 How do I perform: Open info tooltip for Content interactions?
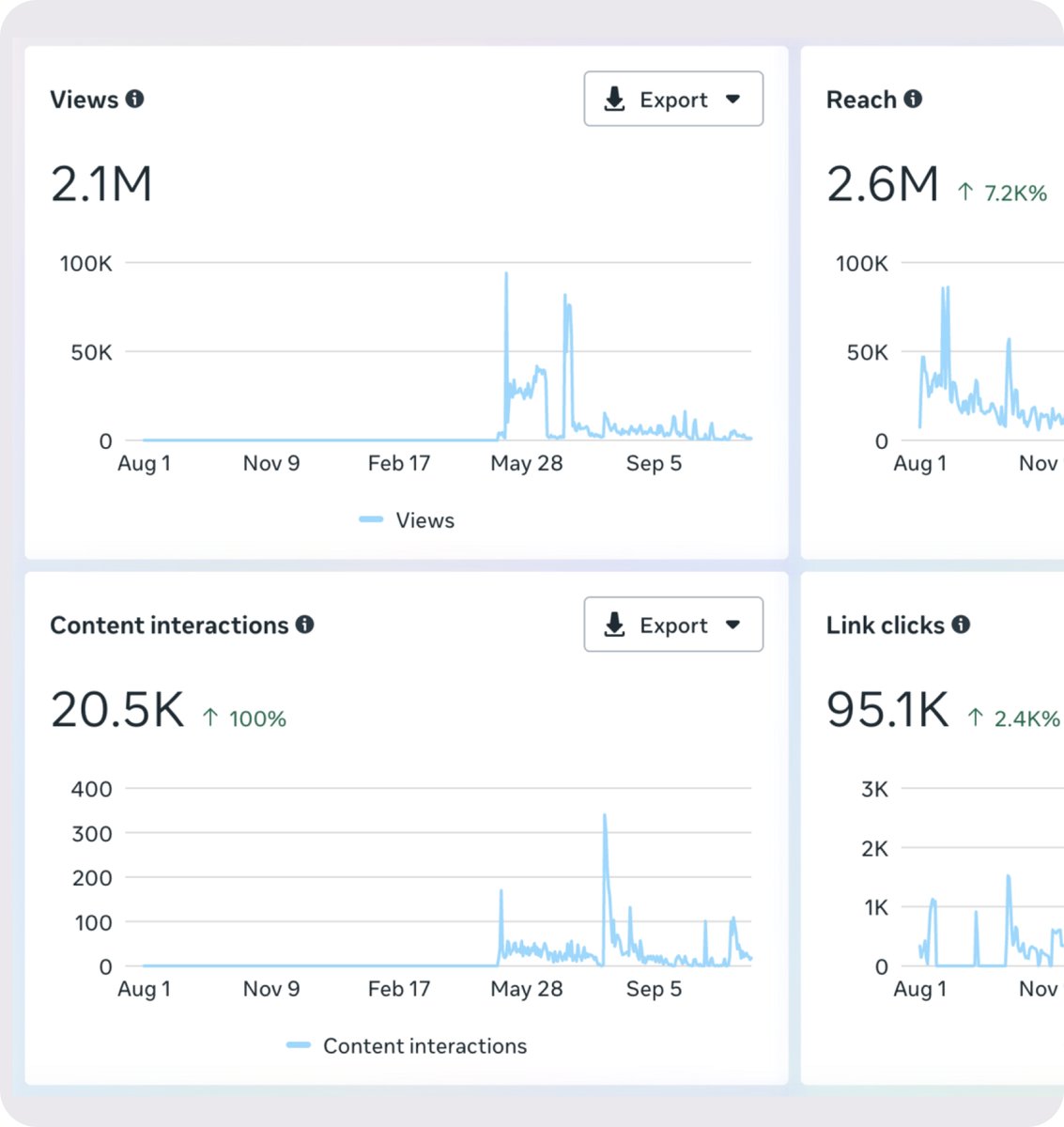(x=304, y=625)
